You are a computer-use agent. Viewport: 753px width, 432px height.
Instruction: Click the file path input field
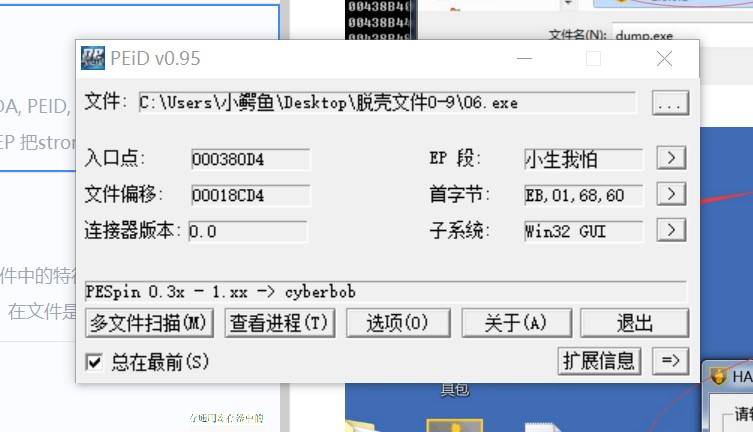[387, 103]
